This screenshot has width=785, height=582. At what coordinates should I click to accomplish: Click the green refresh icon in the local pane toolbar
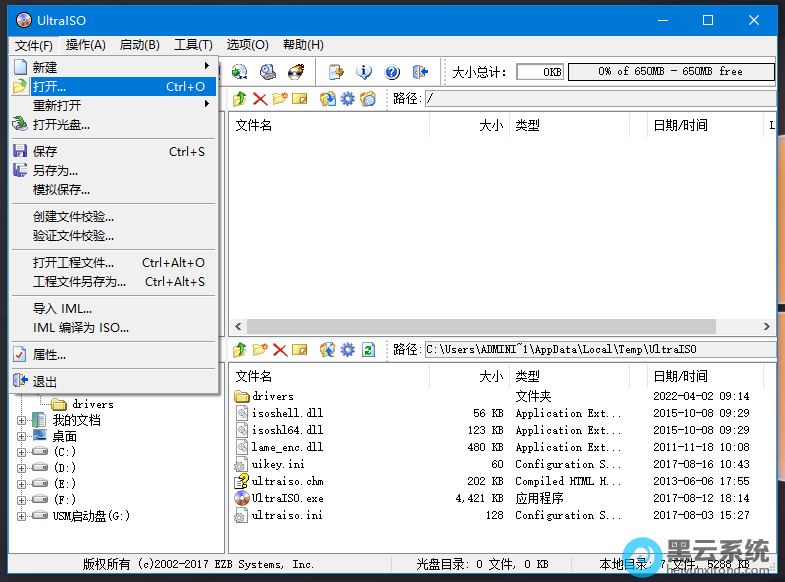[368, 349]
